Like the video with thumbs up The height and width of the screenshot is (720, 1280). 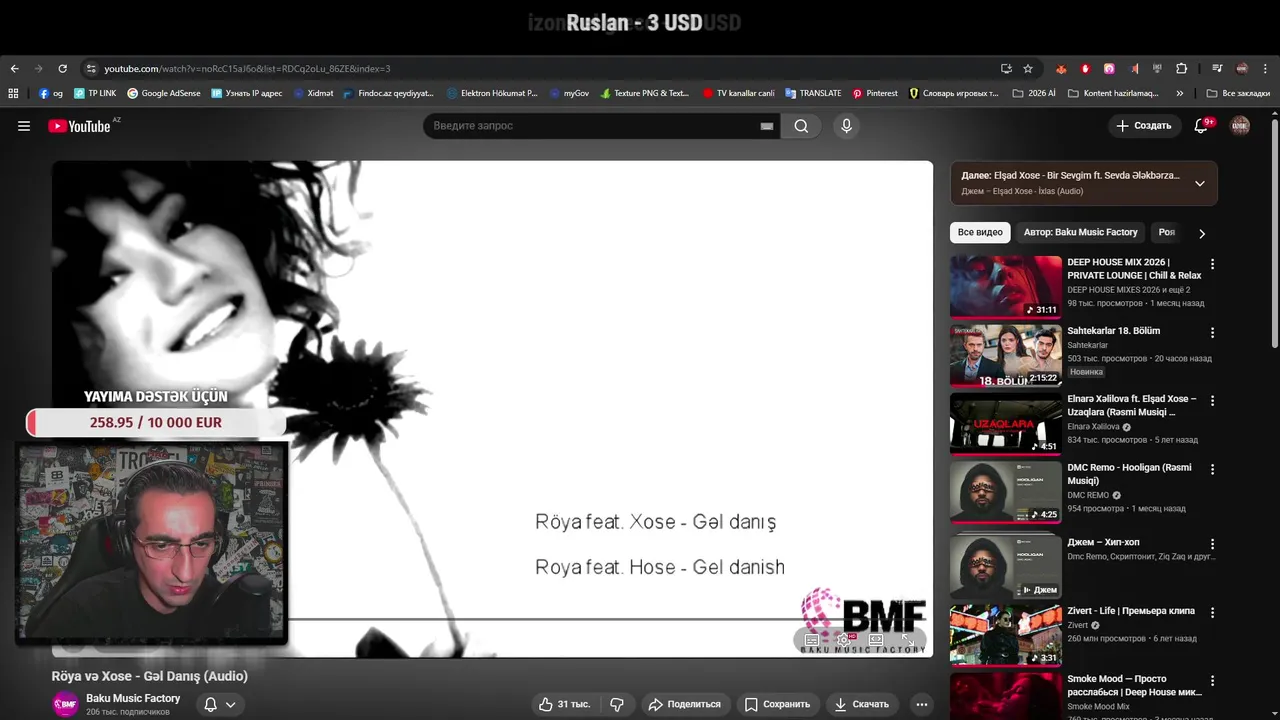pos(564,704)
